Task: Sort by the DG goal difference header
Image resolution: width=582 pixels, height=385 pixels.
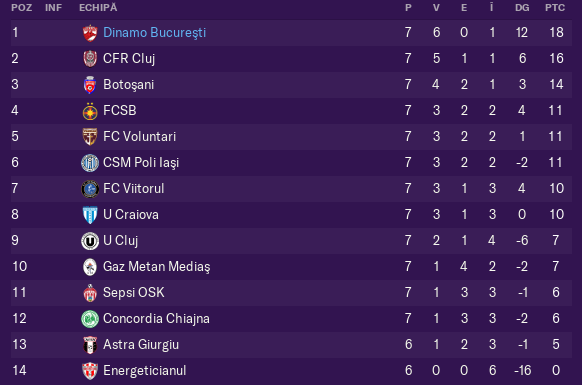Action: pyautogui.click(x=522, y=7)
